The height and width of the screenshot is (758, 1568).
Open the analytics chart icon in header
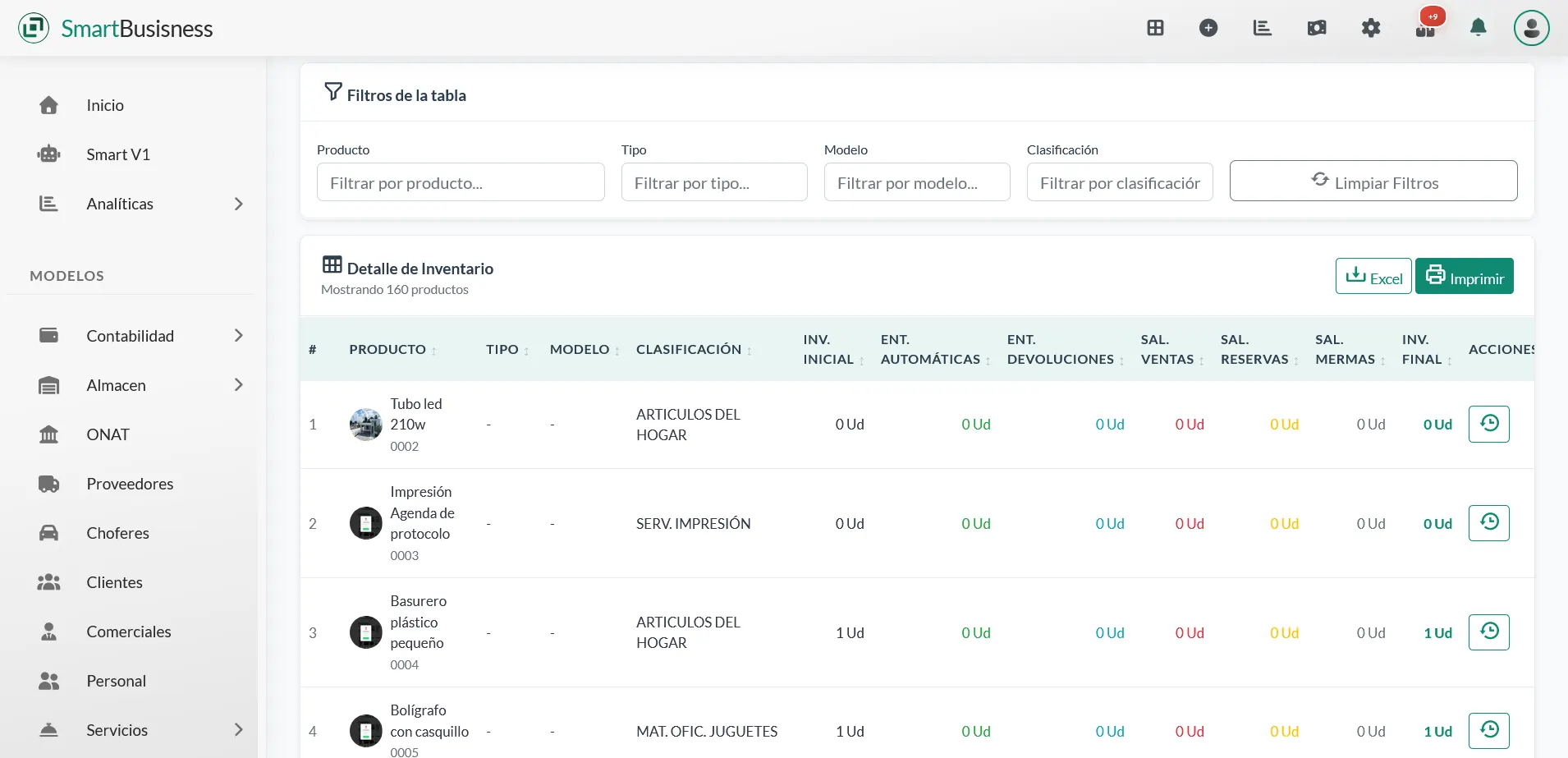coord(1263,28)
